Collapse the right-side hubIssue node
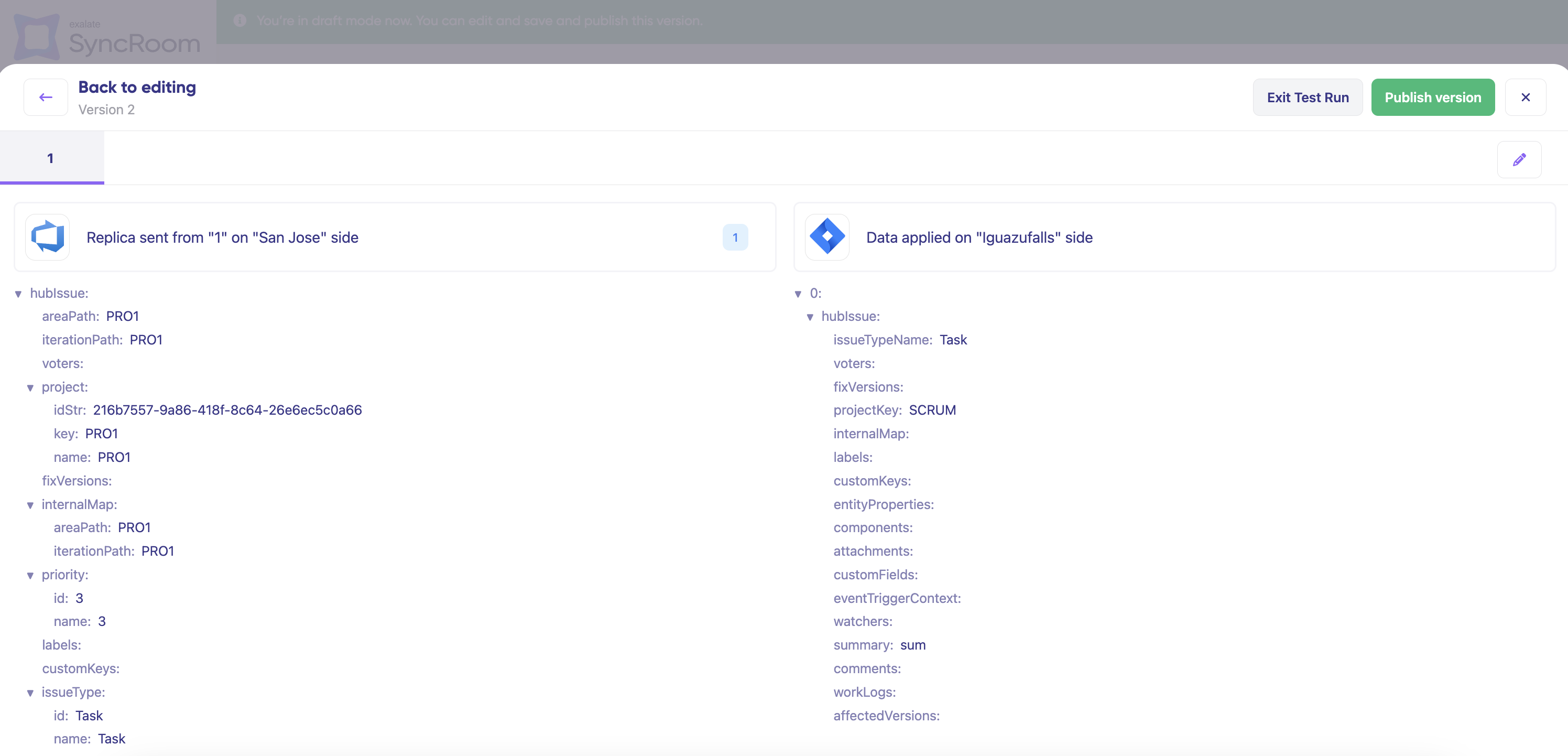Screen dimensions: 1568x756 pos(810,317)
